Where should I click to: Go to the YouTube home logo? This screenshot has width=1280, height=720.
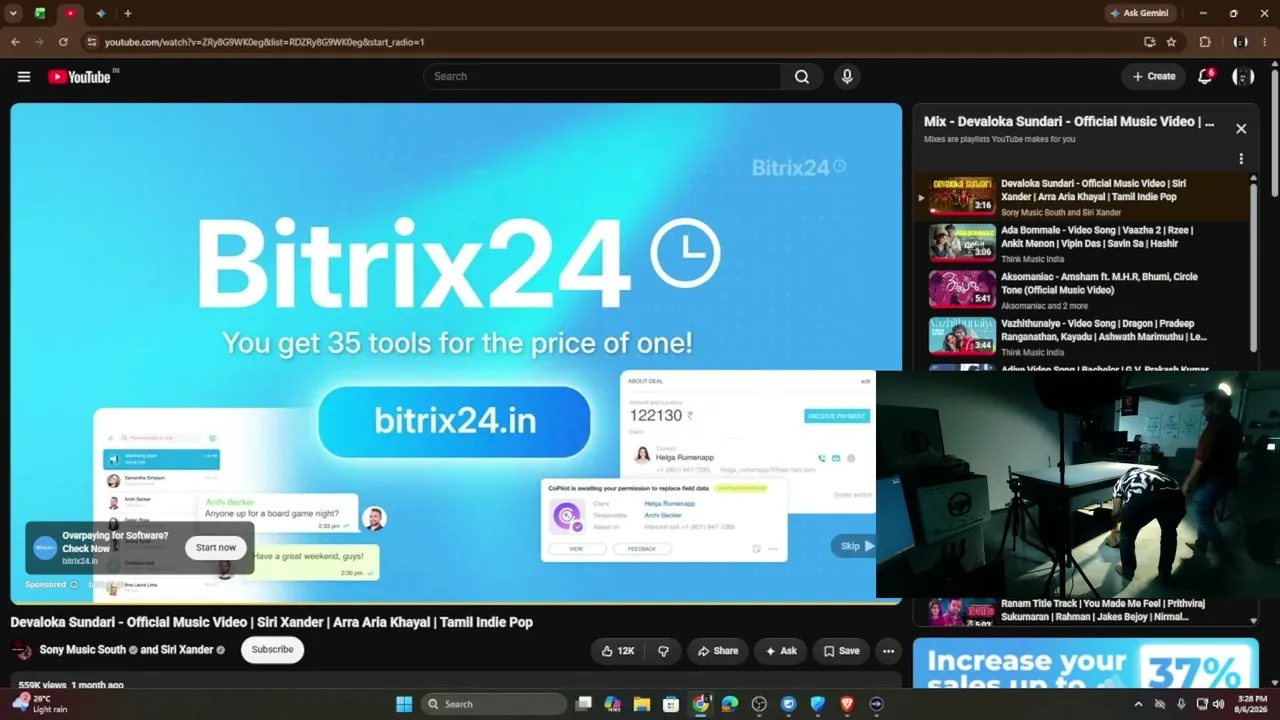click(80, 77)
